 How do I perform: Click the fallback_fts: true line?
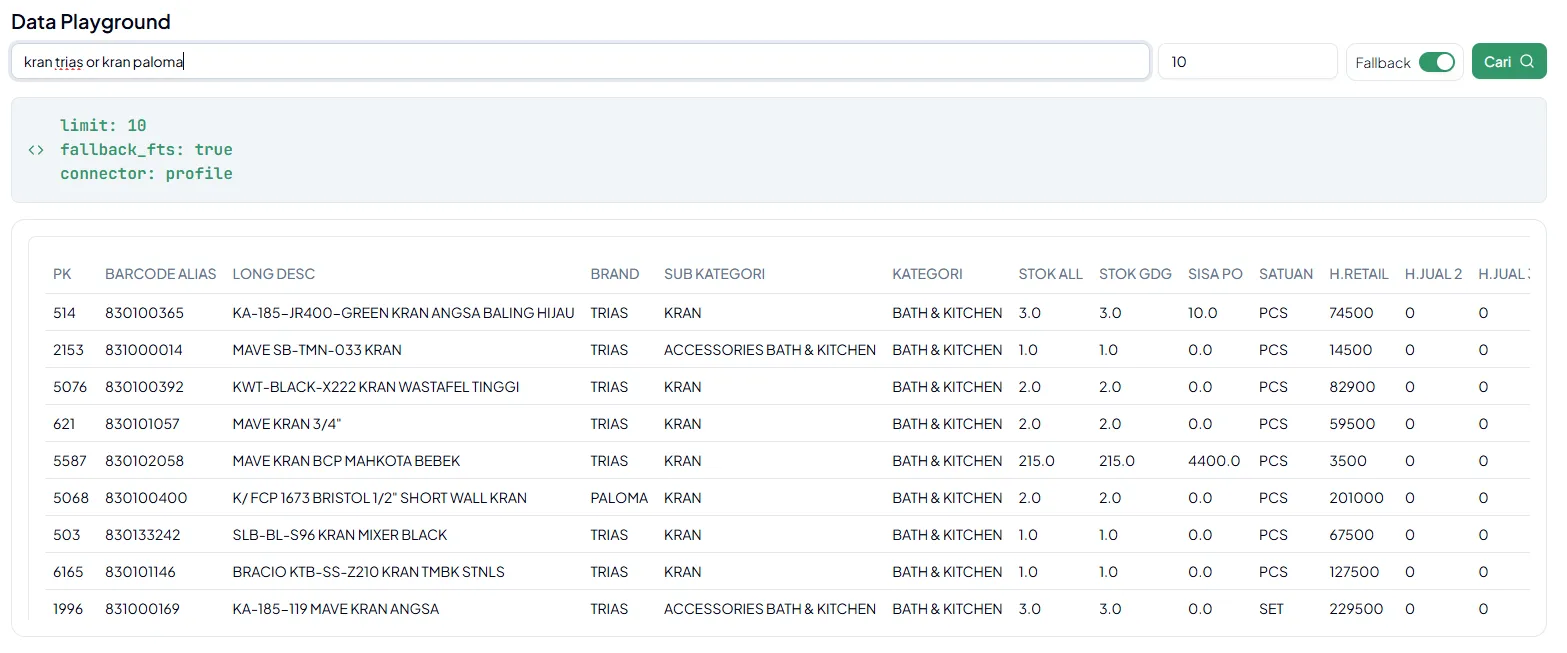coord(146,150)
